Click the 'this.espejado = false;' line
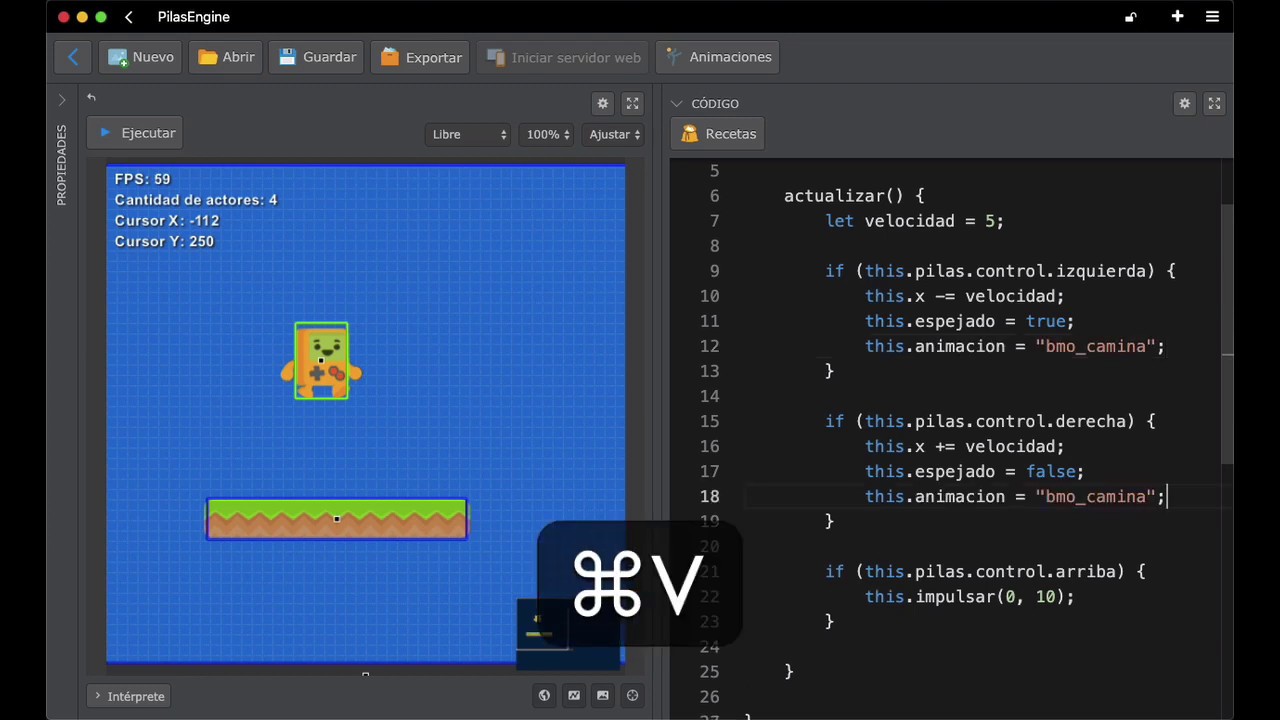The height and width of the screenshot is (720, 1280). [974, 471]
